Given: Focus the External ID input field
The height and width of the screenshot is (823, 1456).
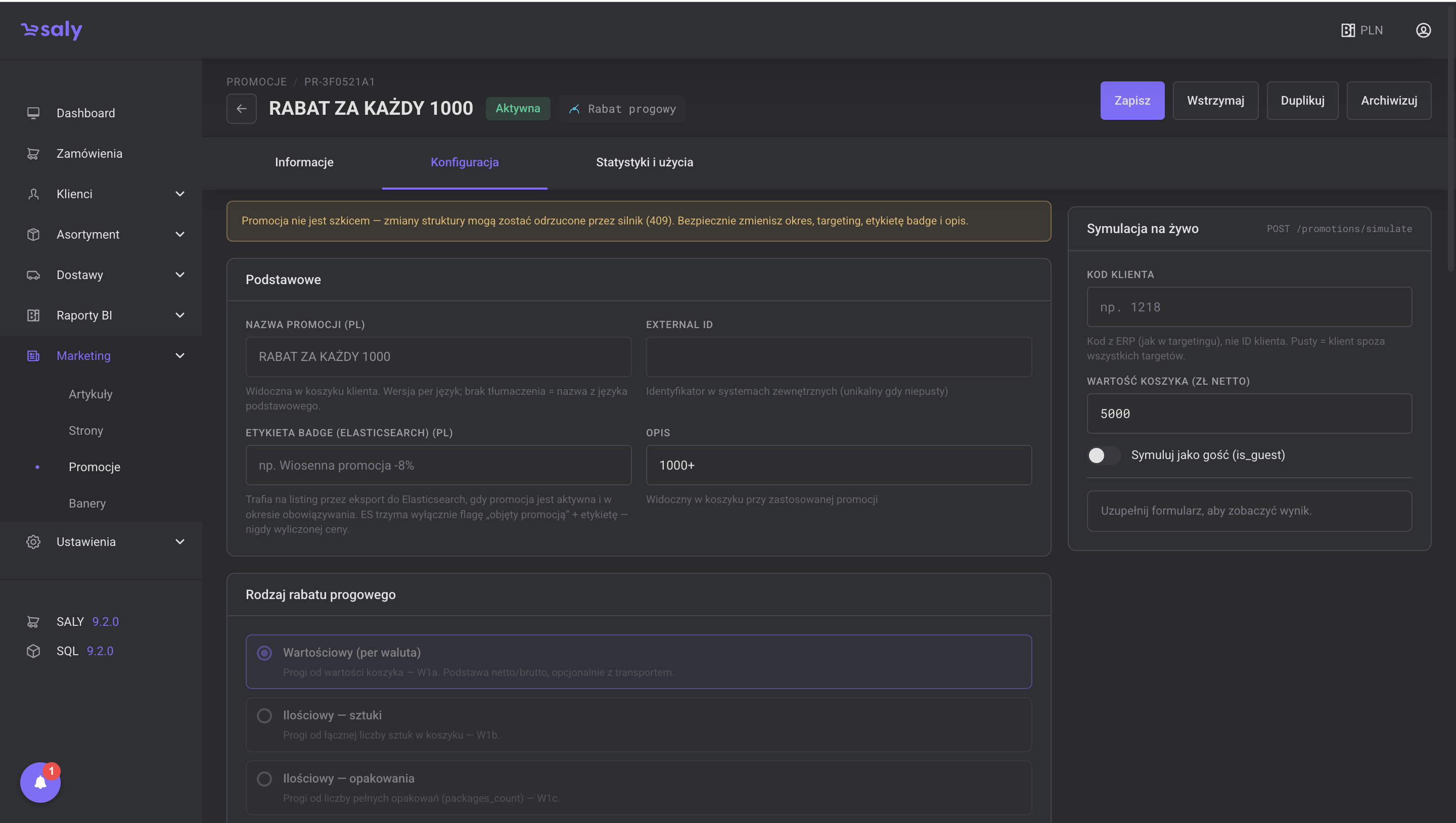Looking at the screenshot, I should coord(839,357).
